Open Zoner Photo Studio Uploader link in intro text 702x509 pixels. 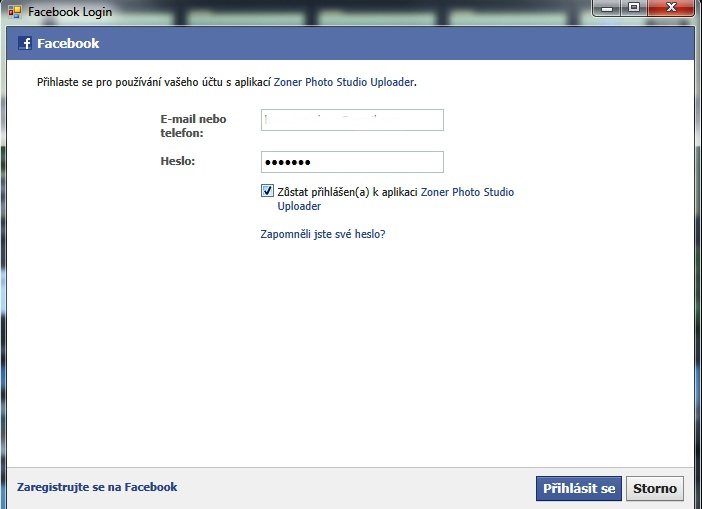[344, 82]
